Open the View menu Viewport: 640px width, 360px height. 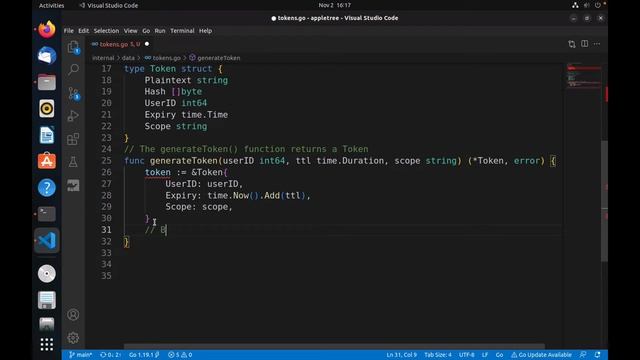(131, 31)
